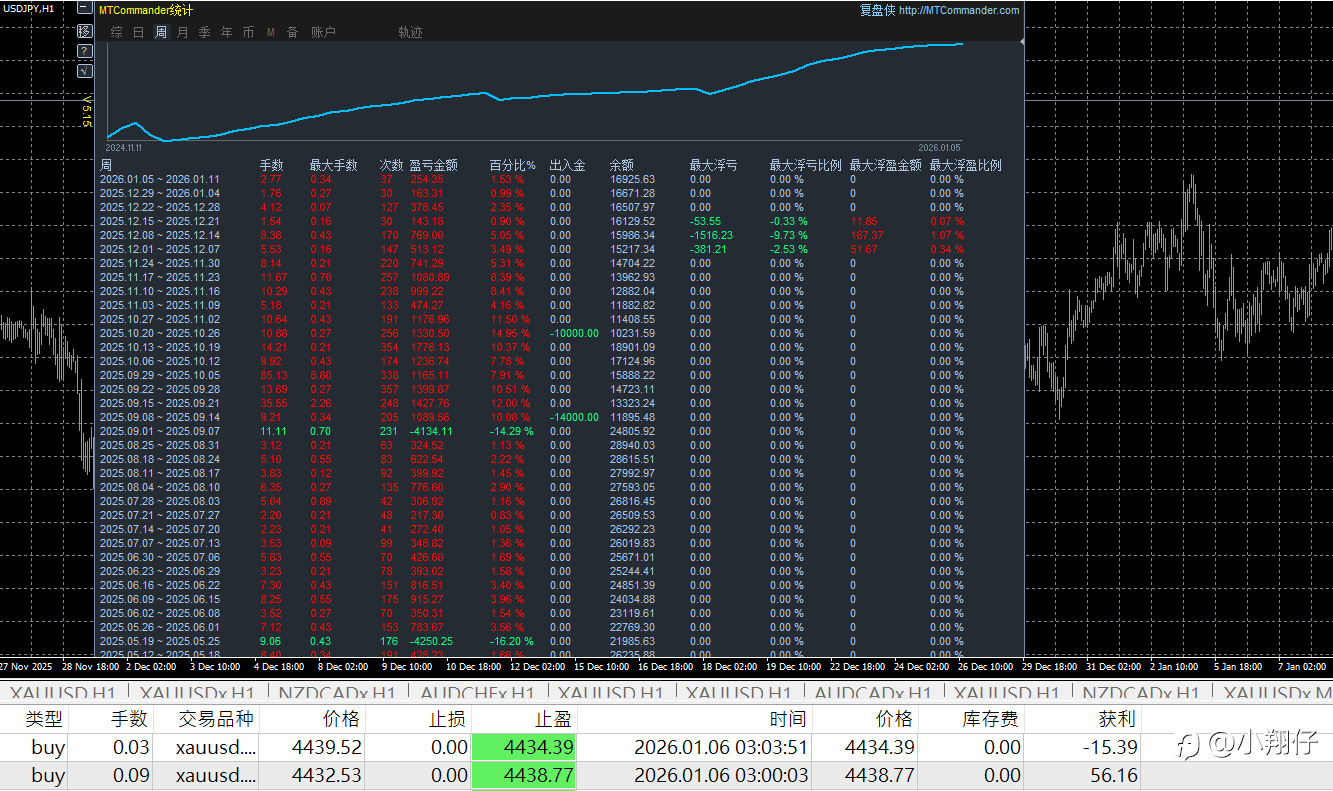Image resolution: width=1333 pixels, height=791 pixels.
Task: Switch to the 币 currency tab
Action: [x=248, y=32]
